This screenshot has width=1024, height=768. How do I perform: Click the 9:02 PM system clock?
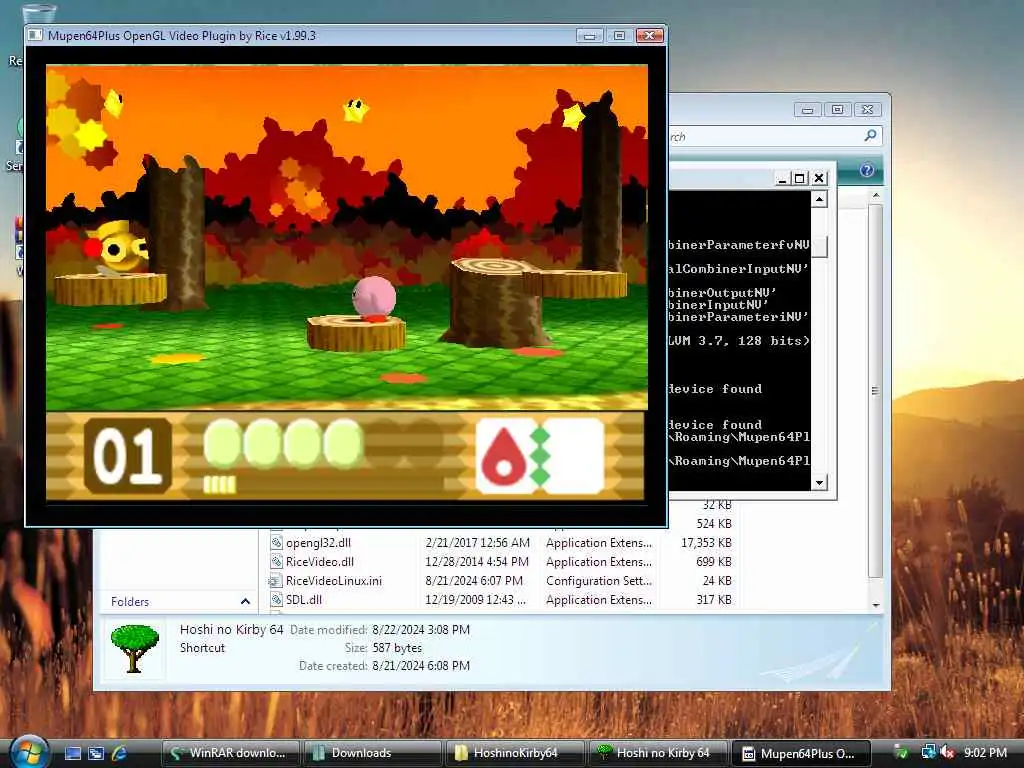click(x=985, y=753)
